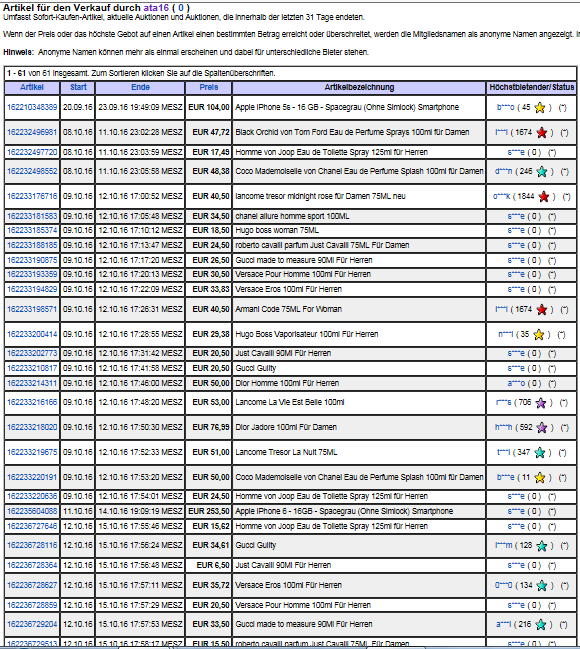Select 'chanel allure homme sport 100ML' text
The height and width of the screenshot is (649, 580).
(x=292, y=216)
